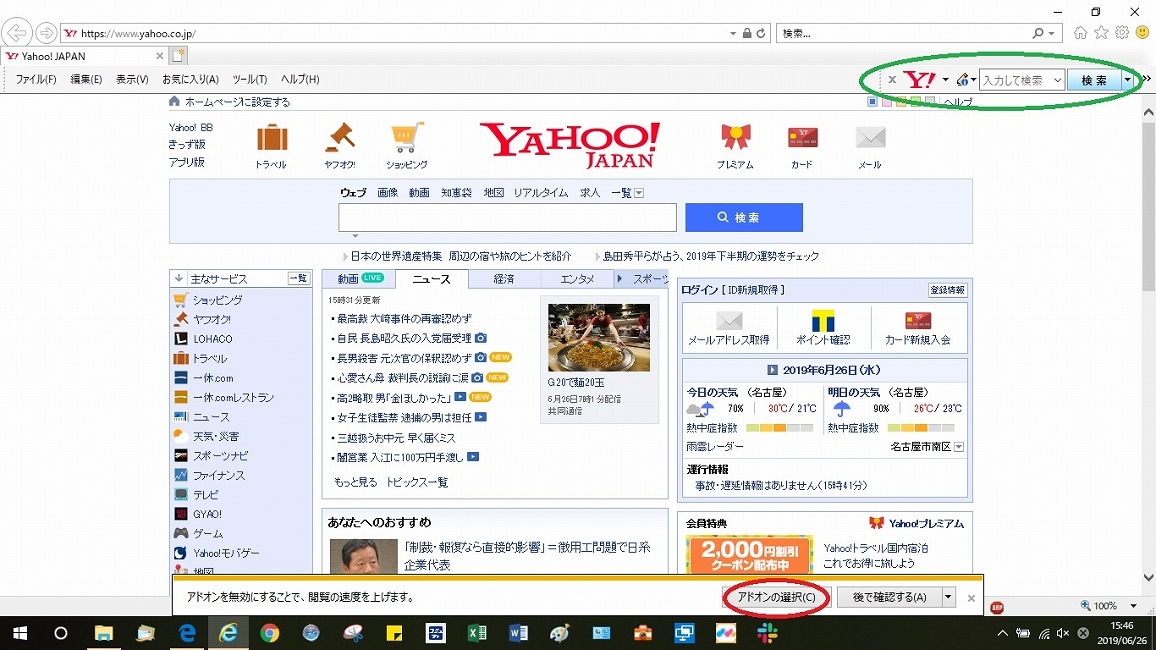1156x650 pixels.
Task: Expand the 後で確認する dropdown arrow
Action: tap(949, 597)
